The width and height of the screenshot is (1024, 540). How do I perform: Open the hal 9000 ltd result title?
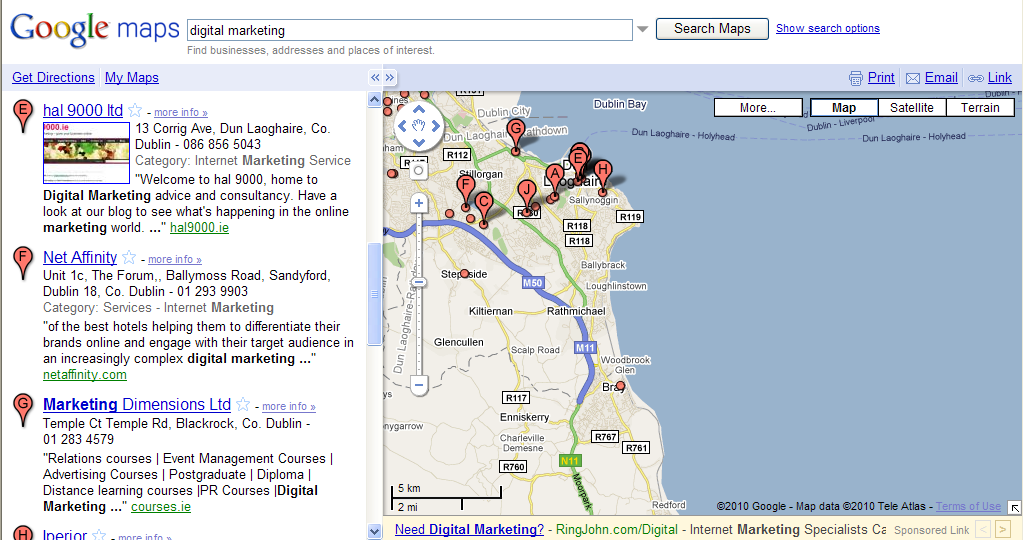pos(83,110)
